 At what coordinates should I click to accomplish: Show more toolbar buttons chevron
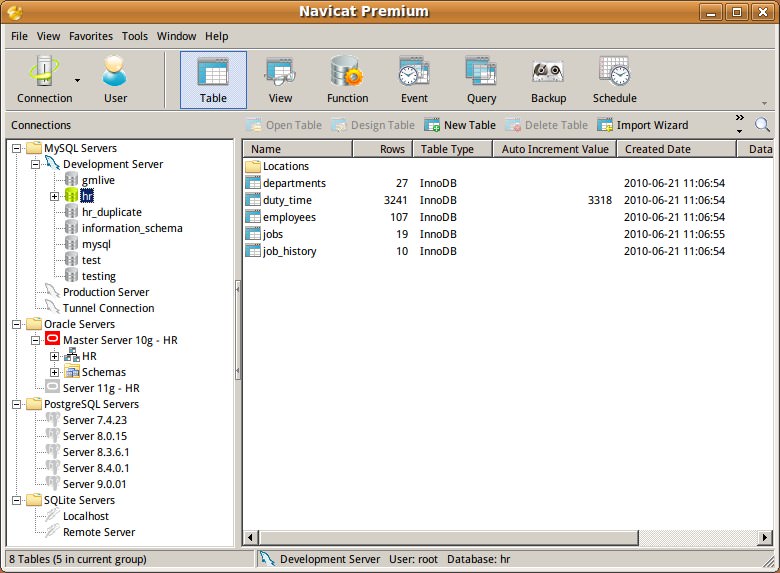740,117
